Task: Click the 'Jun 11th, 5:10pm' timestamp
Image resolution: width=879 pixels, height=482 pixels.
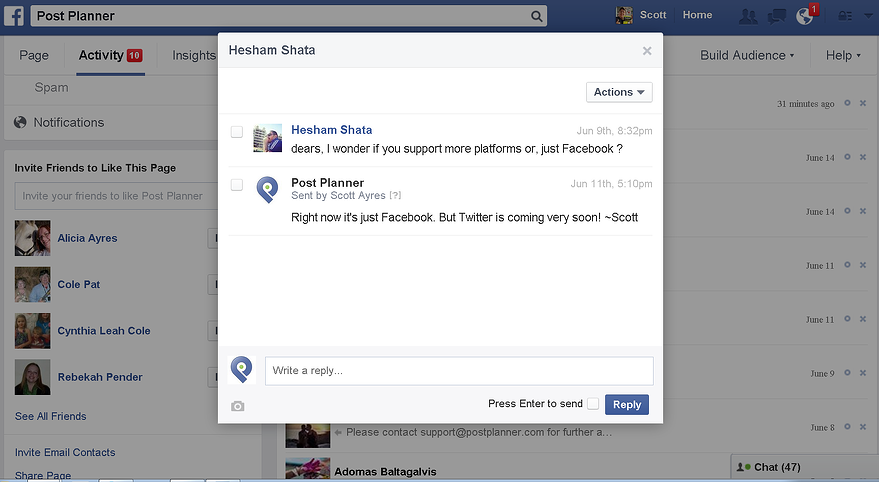Action: coord(612,184)
